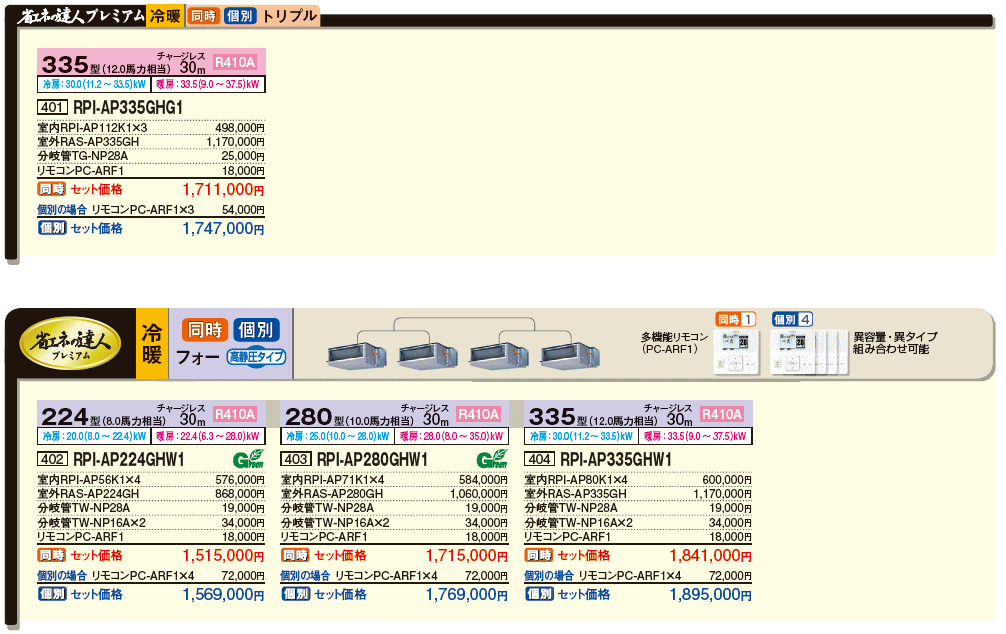This screenshot has width=1006, height=634.
Task: Click the 個別 4 remote count badge
Action: pos(792,319)
